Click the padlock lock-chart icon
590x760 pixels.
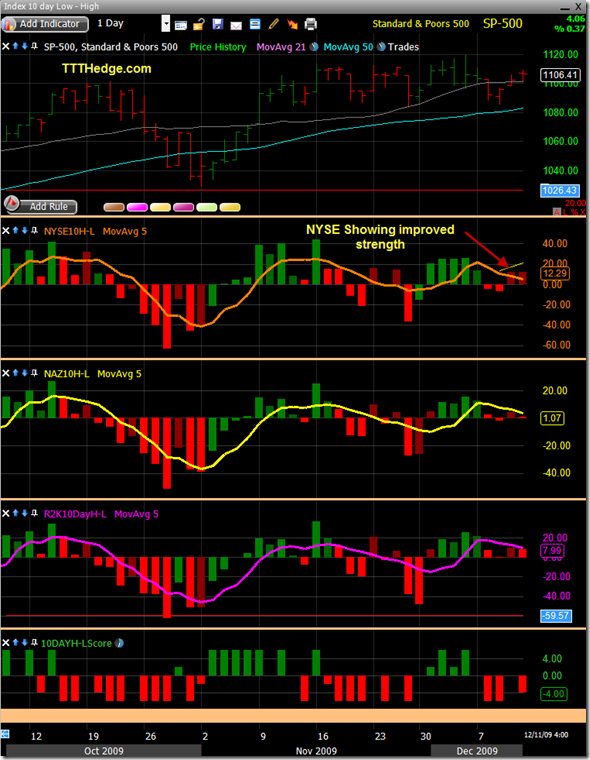[199, 24]
